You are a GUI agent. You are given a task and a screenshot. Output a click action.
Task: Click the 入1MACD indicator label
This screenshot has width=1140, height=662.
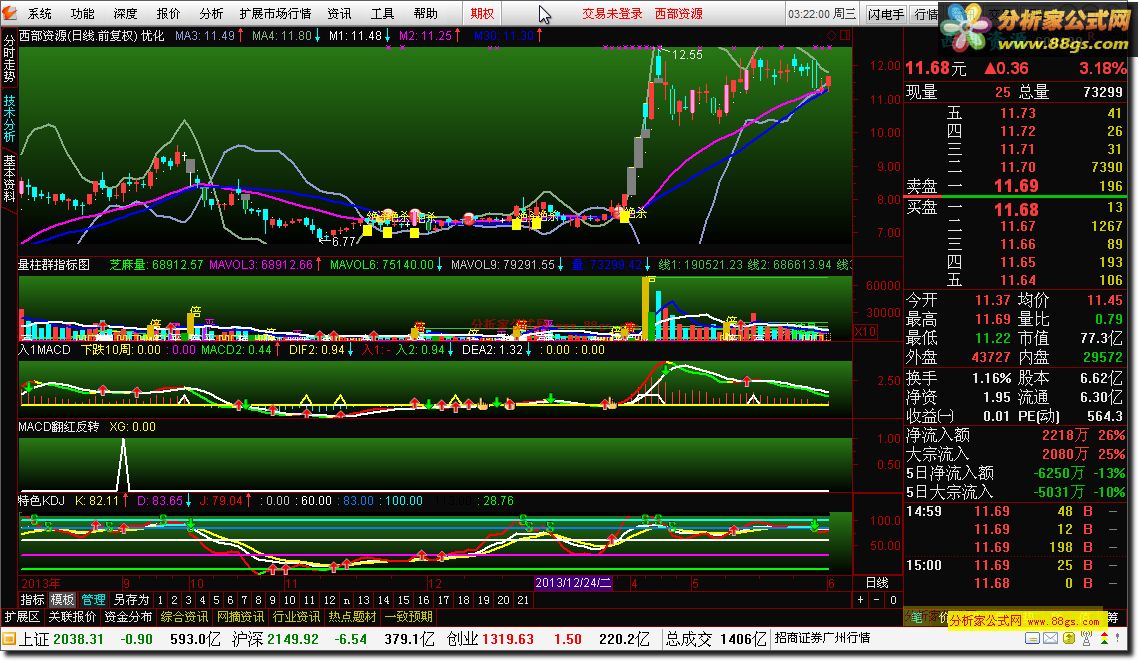(x=44, y=350)
